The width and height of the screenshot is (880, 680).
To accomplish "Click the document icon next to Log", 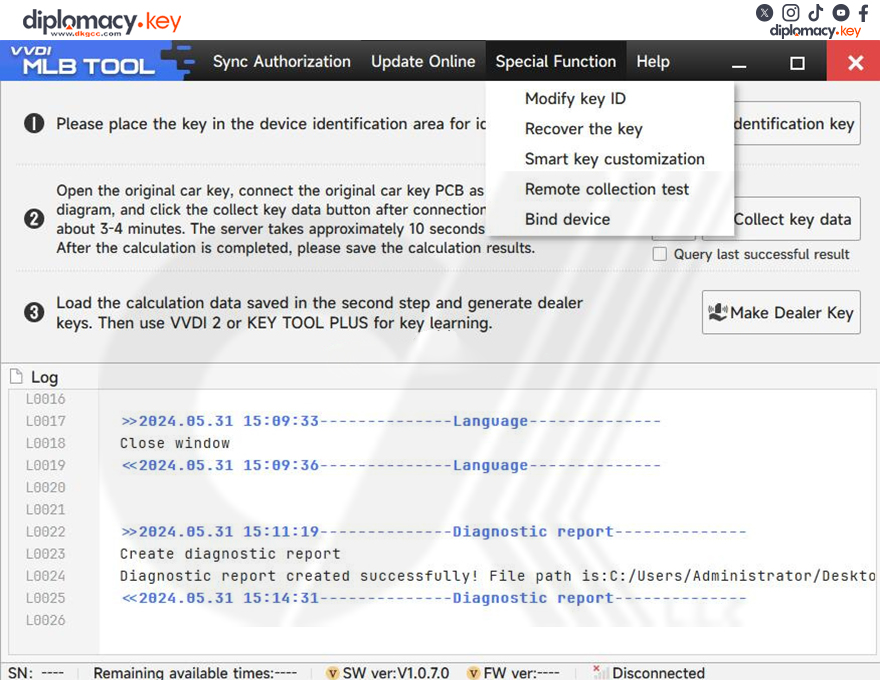I will pos(17,377).
